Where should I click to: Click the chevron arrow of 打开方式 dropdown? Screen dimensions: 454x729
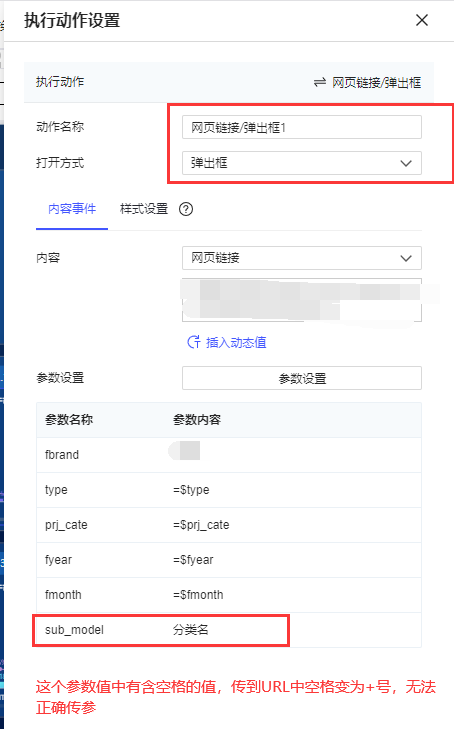click(x=406, y=164)
